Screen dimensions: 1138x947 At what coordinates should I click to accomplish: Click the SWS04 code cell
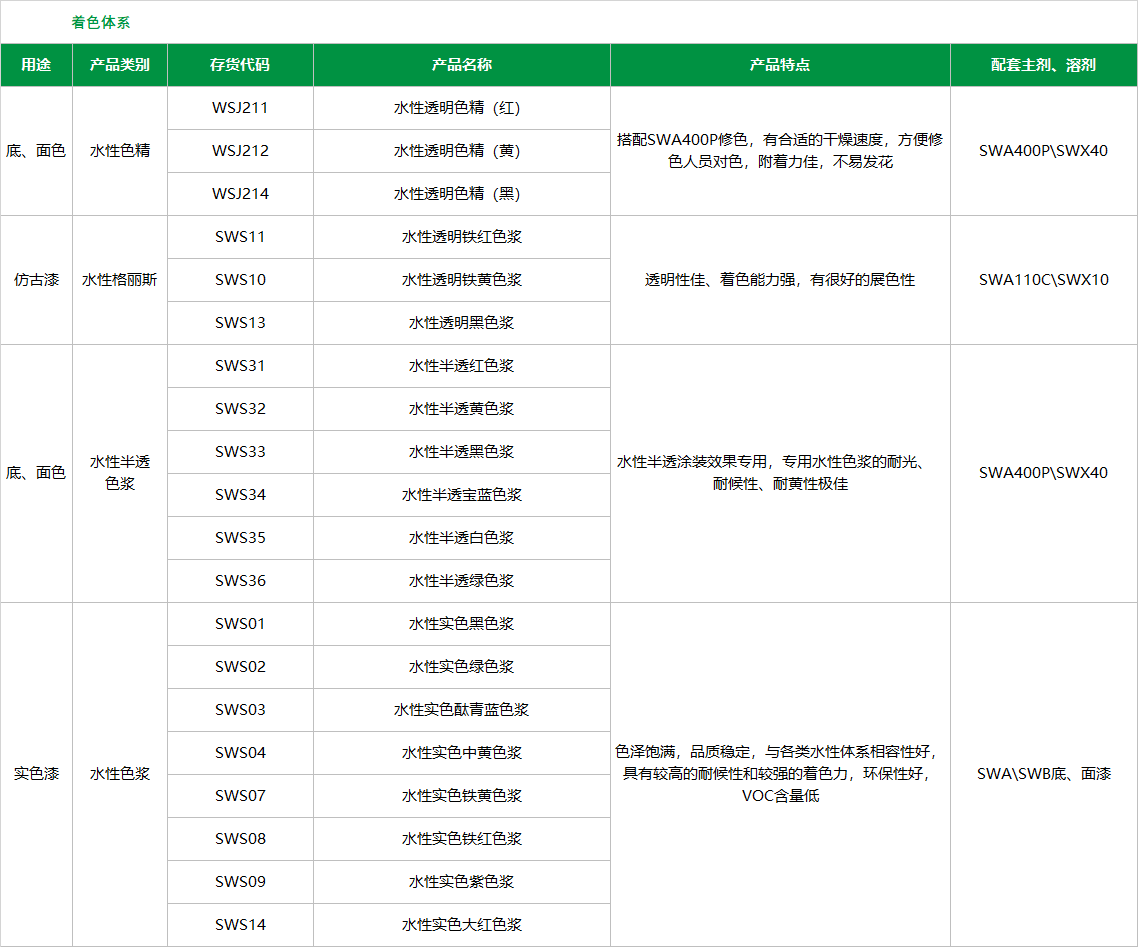pos(240,753)
